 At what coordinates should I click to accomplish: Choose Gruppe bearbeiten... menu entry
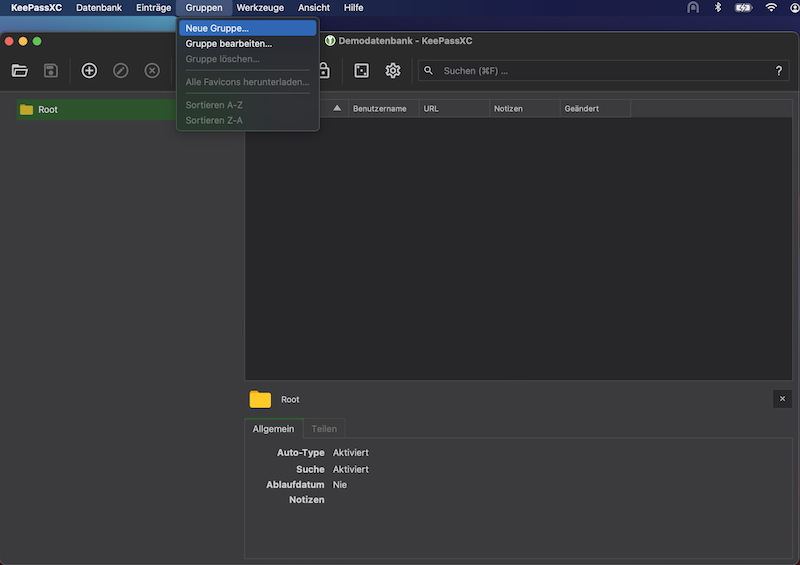tap(228, 44)
